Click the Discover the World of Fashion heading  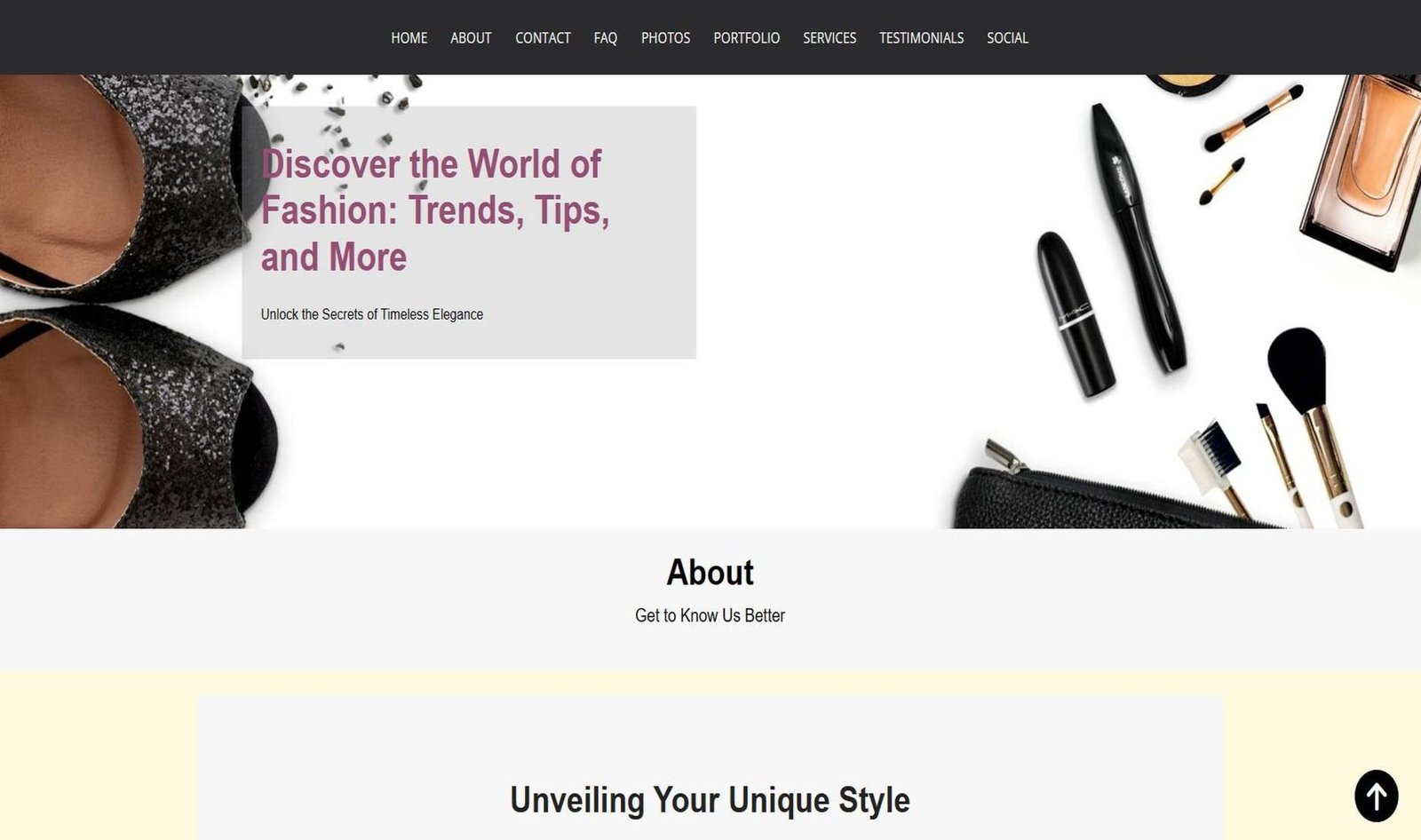pyautogui.click(x=435, y=211)
